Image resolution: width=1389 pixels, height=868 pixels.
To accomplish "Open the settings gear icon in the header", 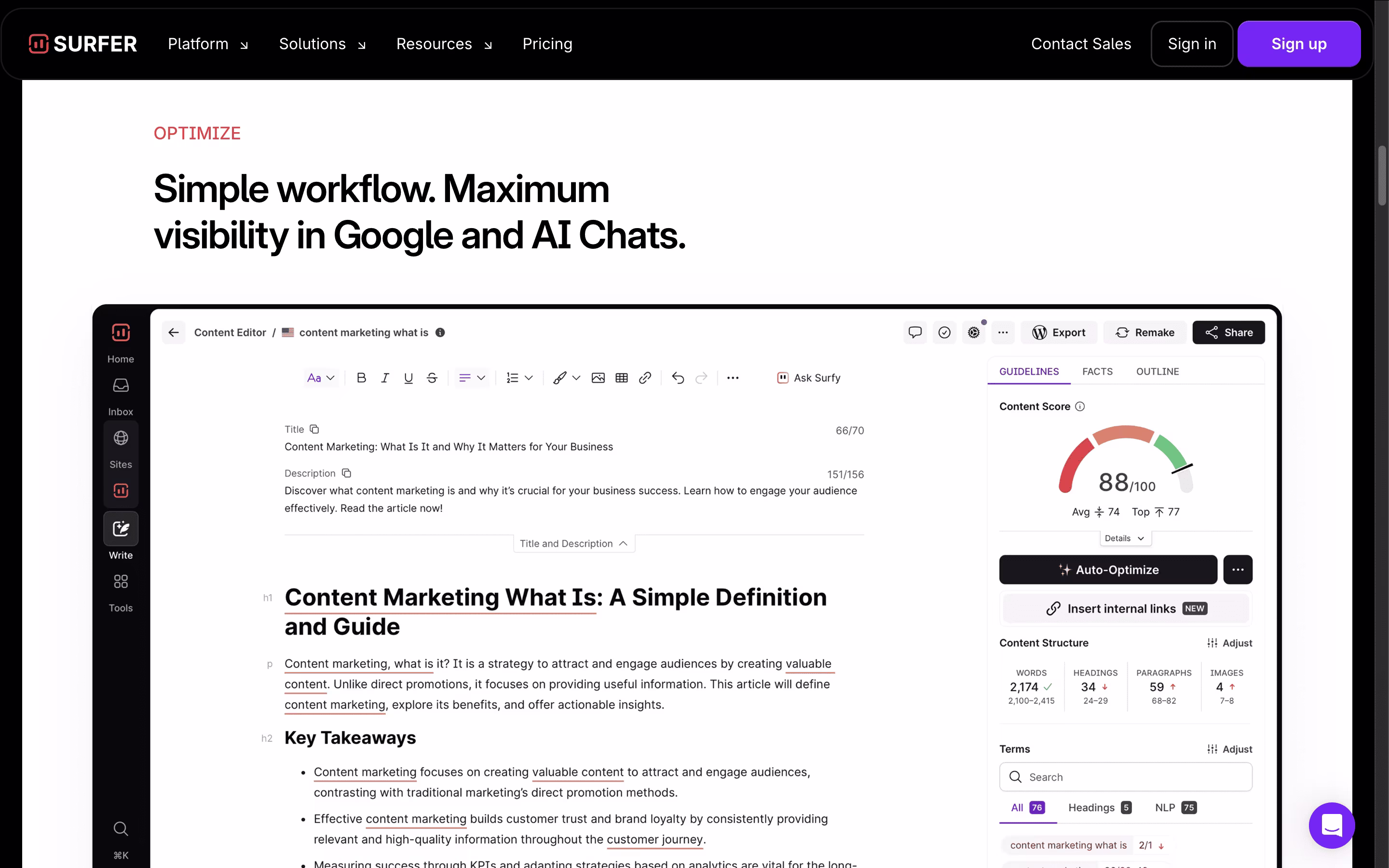I will [973, 332].
